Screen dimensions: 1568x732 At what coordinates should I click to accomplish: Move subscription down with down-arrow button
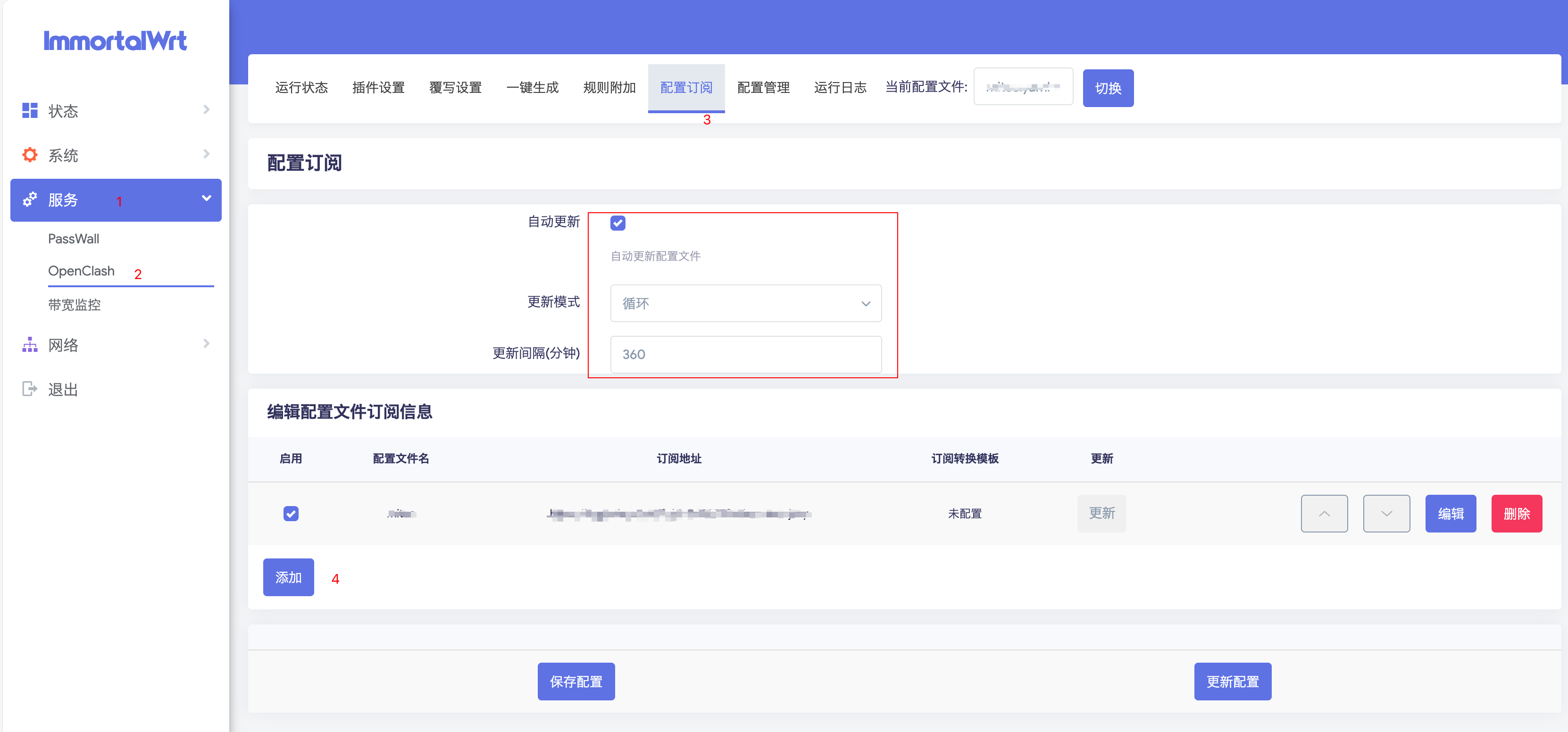pos(1385,514)
